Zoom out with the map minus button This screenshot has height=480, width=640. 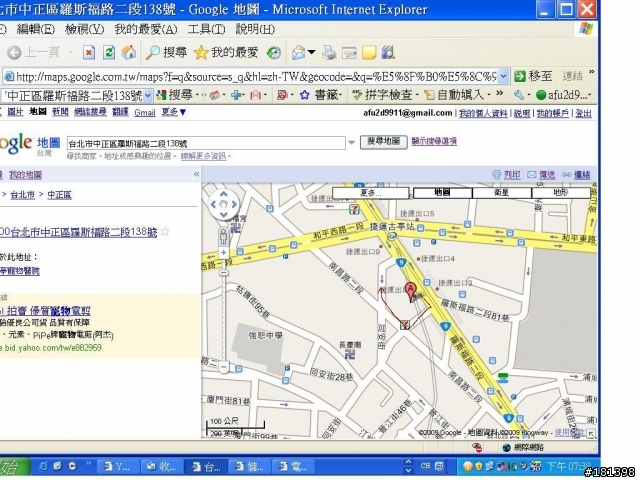(x=224, y=367)
